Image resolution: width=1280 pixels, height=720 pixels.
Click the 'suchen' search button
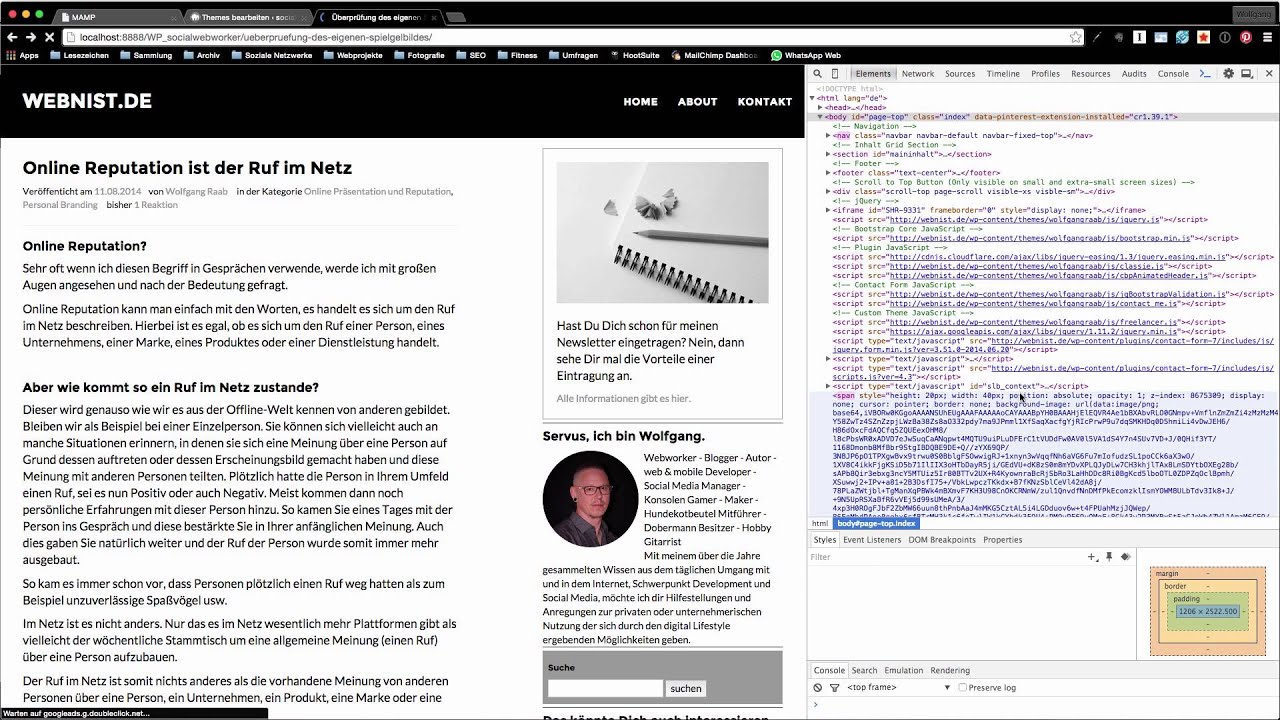point(686,689)
